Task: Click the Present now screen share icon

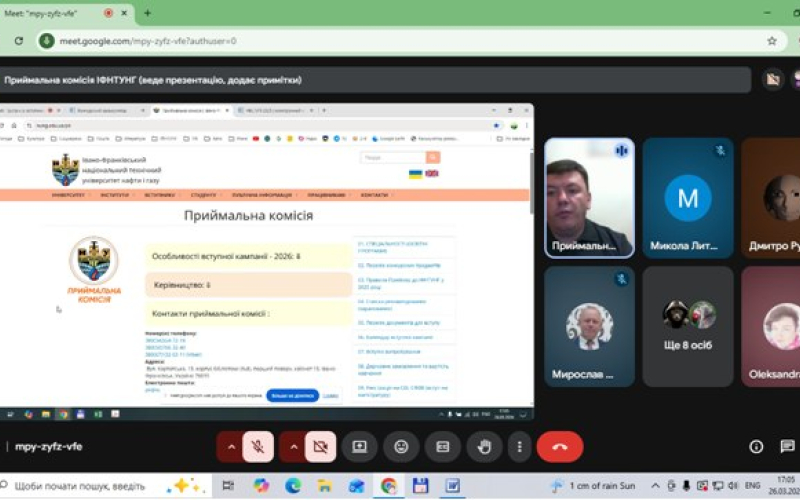Action: click(x=359, y=447)
